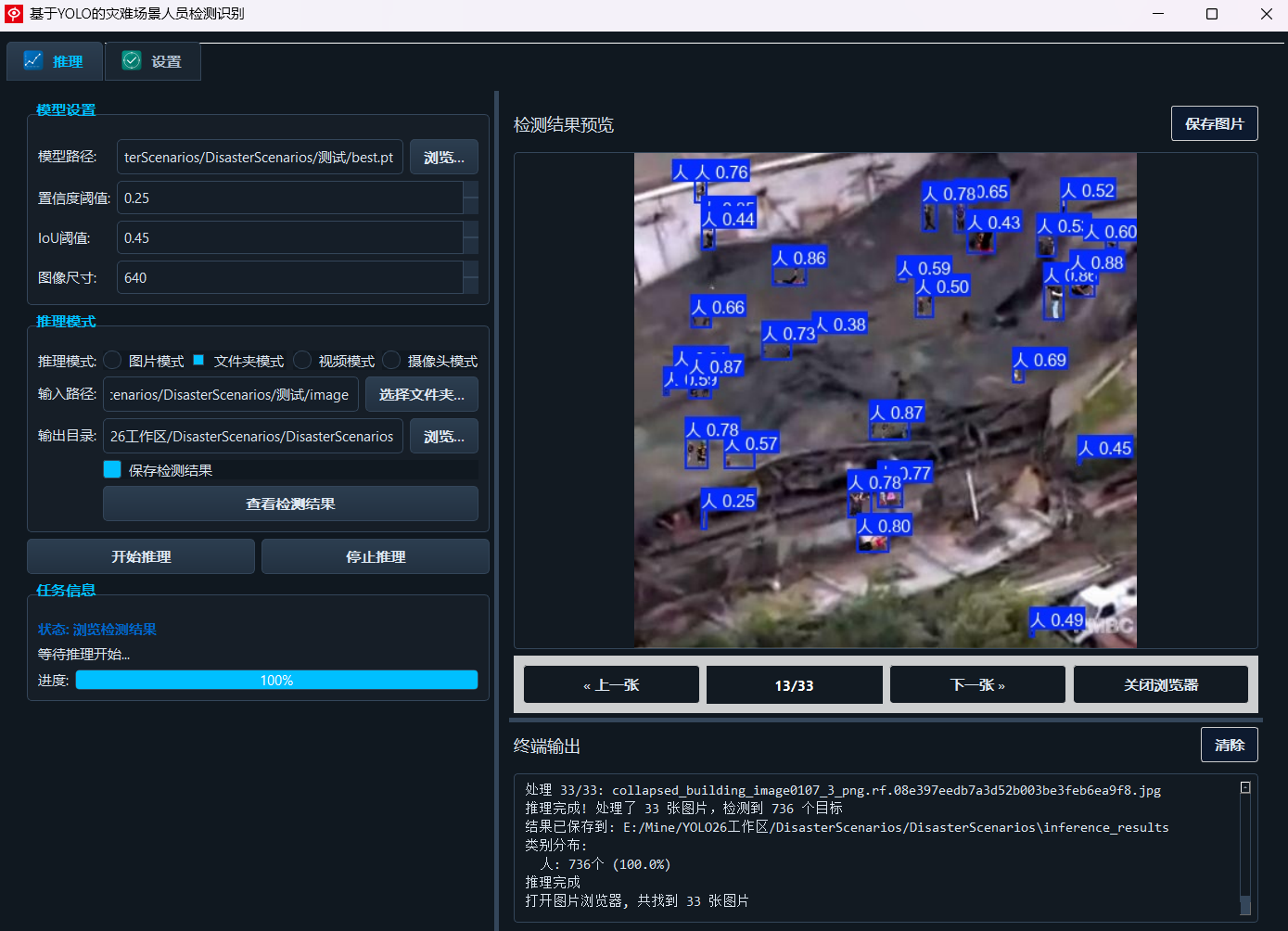Click detection label 人 0.25
The height and width of the screenshot is (931, 1288).
pyautogui.click(x=729, y=501)
